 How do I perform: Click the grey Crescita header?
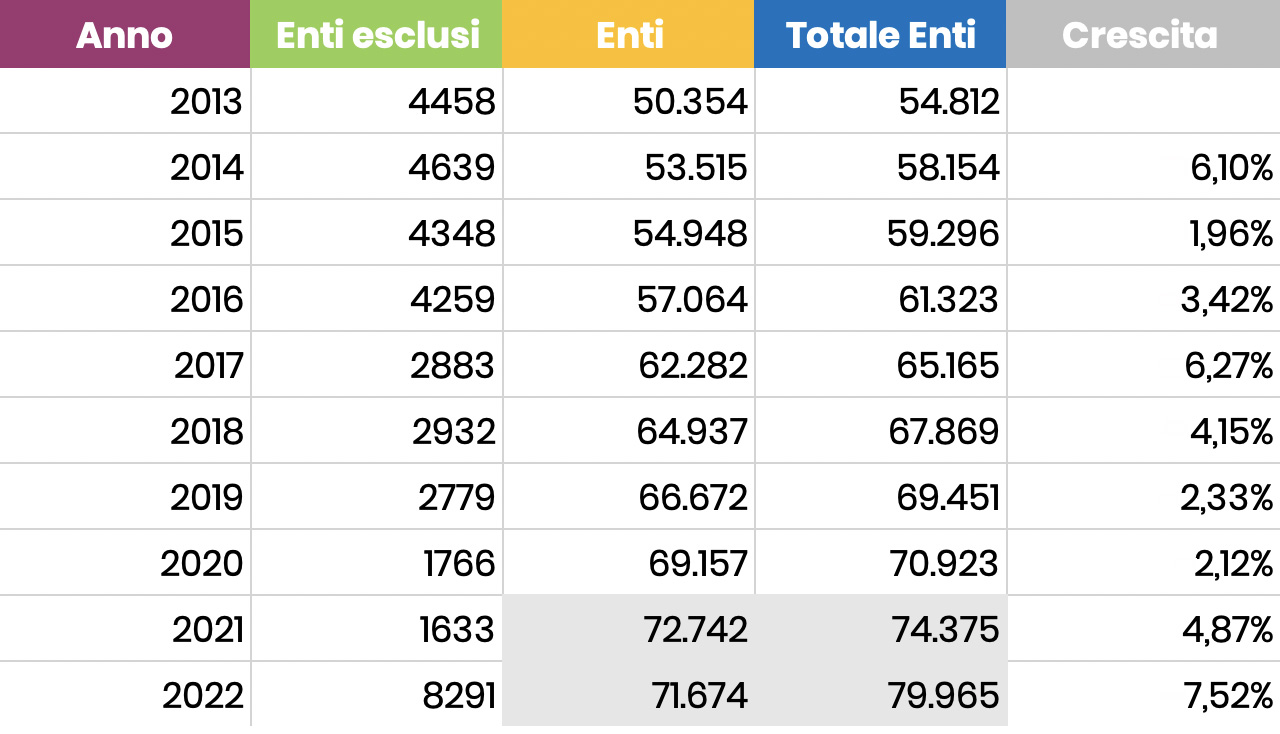tap(1142, 35)
